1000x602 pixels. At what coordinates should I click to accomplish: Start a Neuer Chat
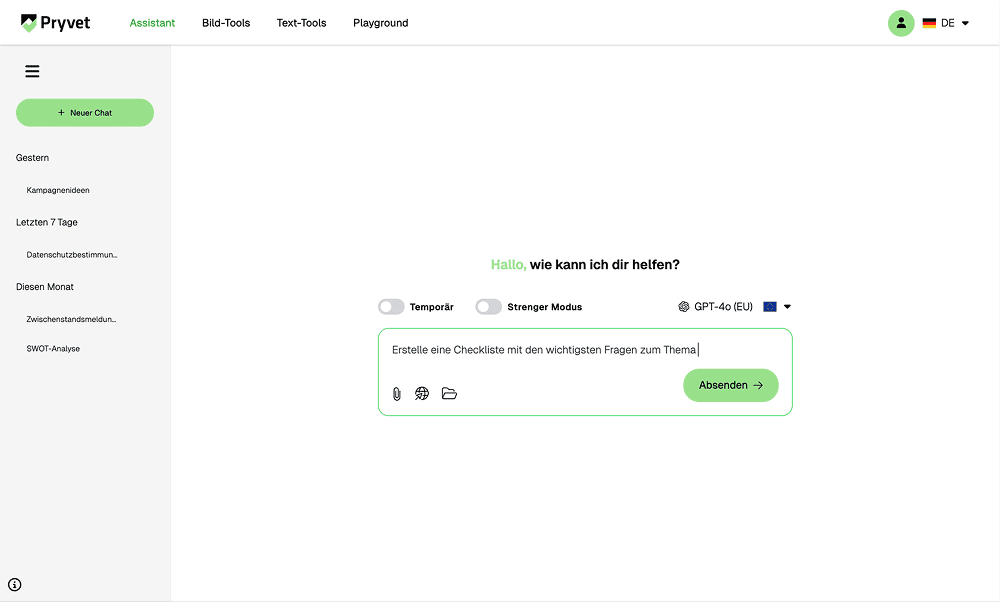(84, 112)
